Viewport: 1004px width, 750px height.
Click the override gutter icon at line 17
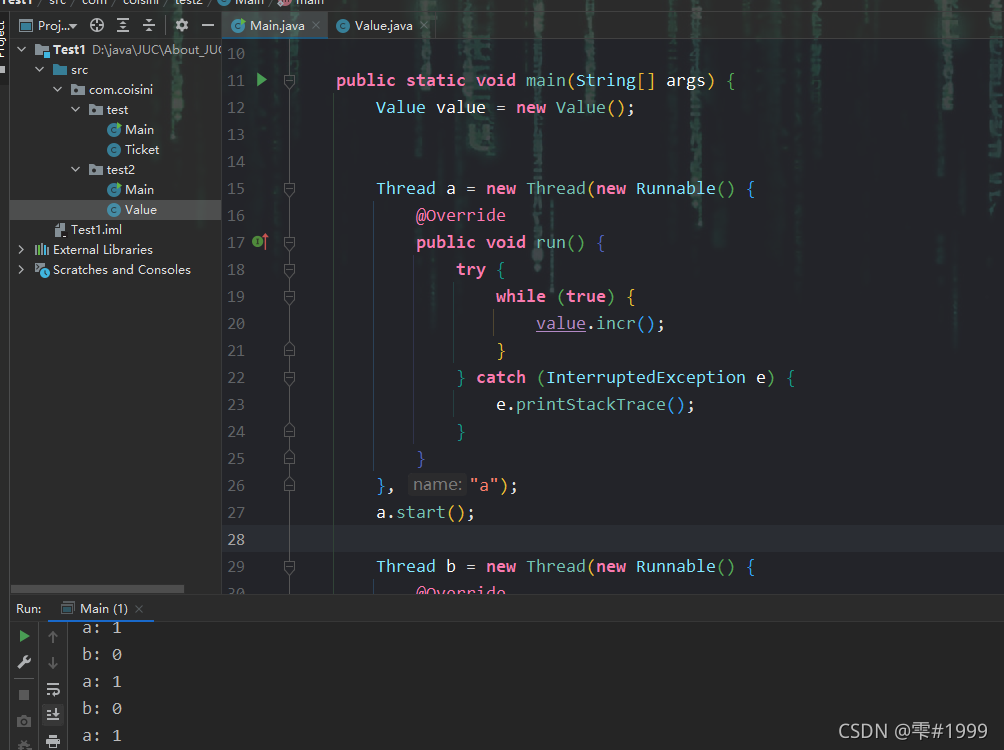tap(260, 242)
